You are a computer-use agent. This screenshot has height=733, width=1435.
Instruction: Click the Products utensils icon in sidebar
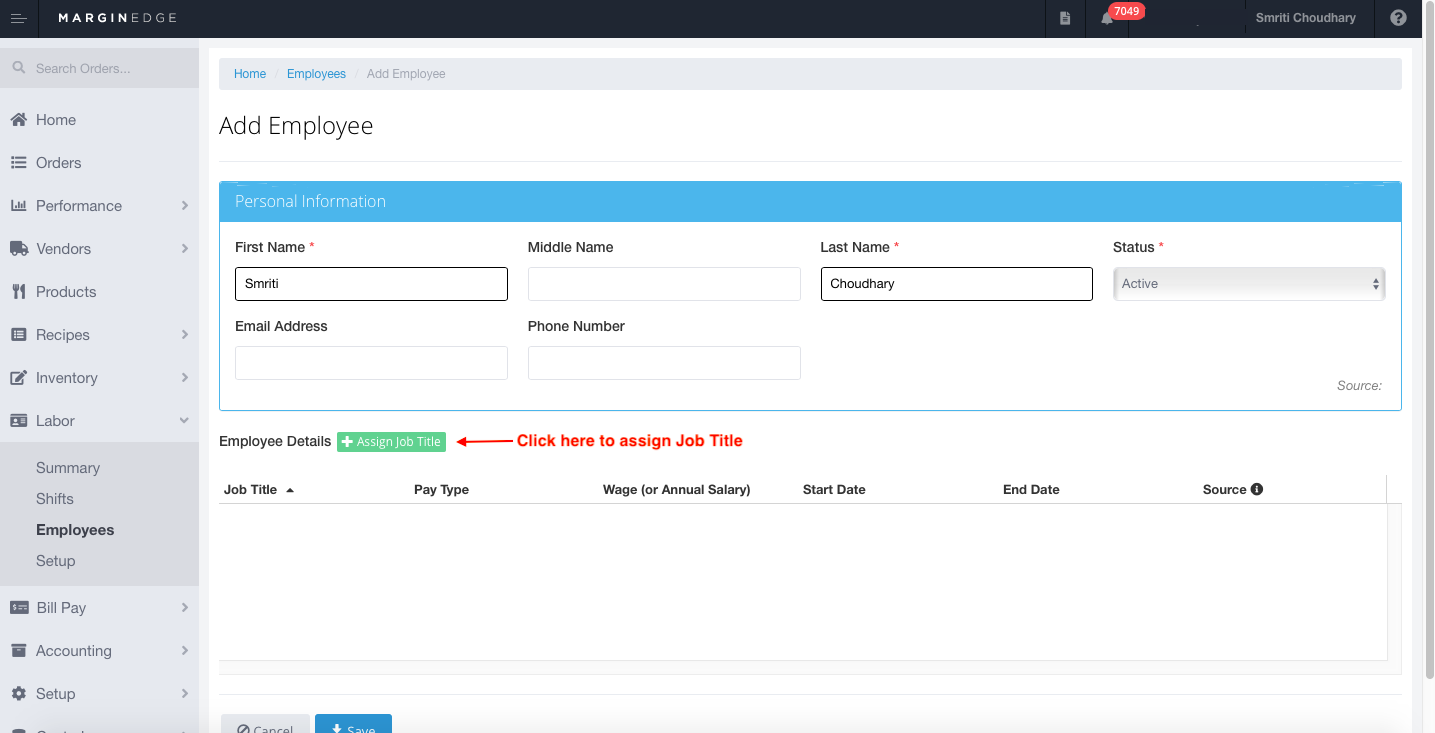[x=18, y=292]
